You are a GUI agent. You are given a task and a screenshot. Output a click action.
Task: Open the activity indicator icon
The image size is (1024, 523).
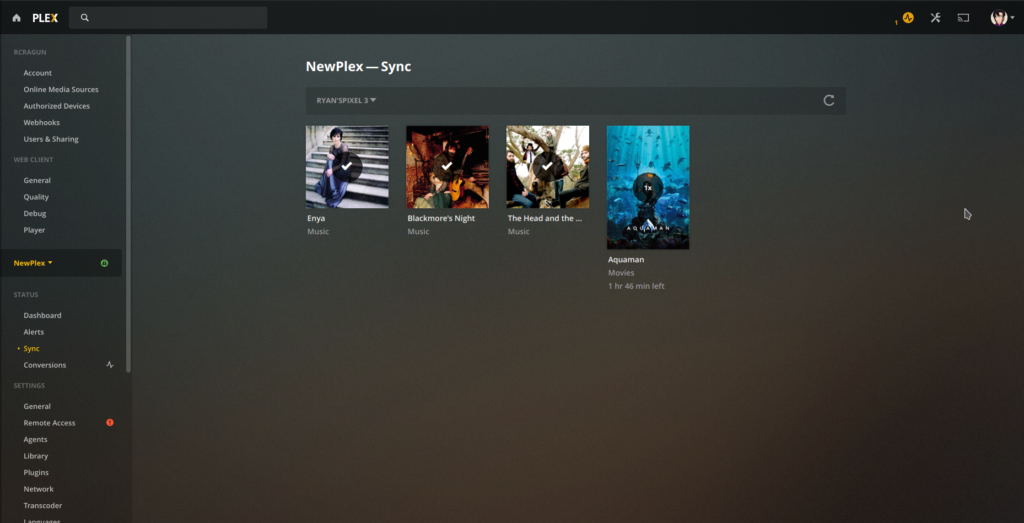tap(908, 18)
